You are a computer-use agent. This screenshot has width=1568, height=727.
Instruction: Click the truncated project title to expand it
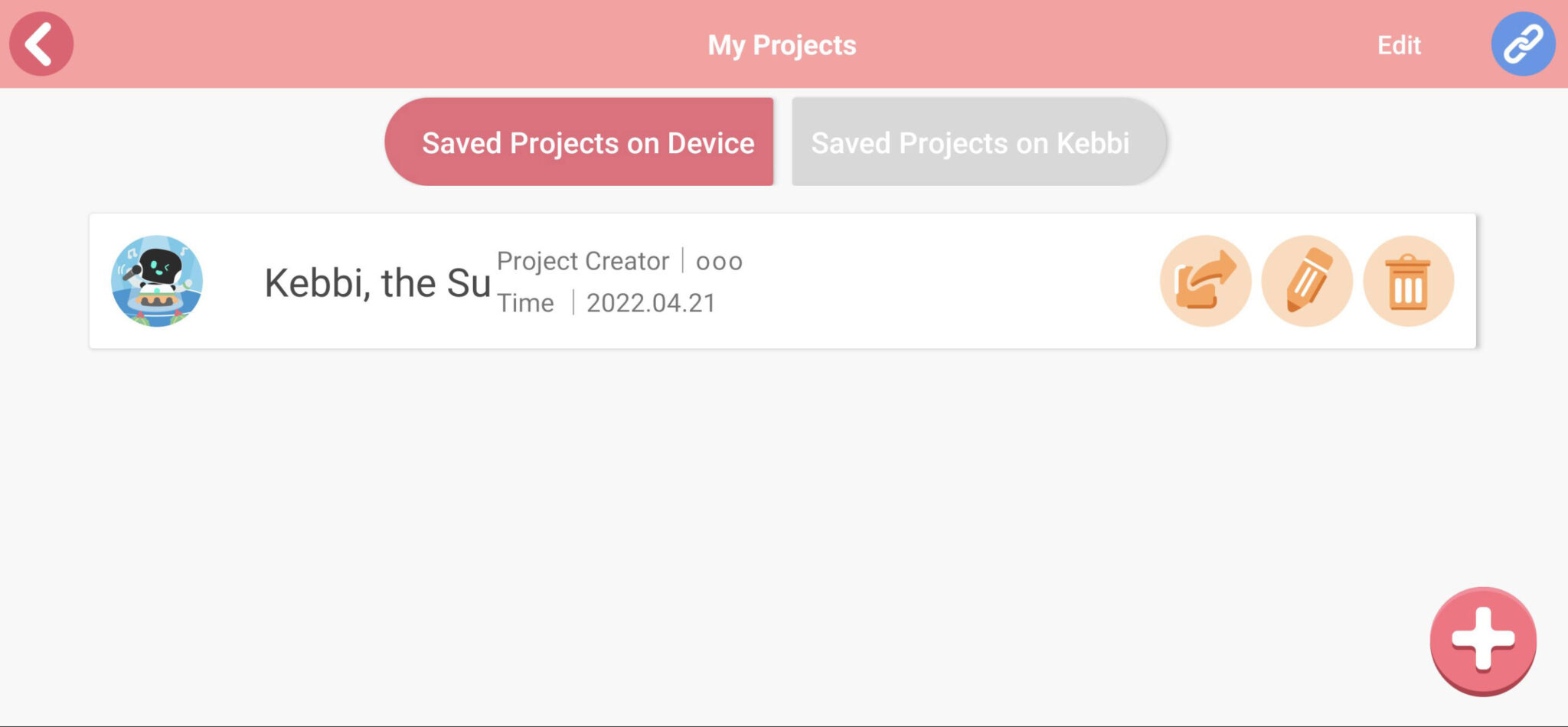pos(378,283)
